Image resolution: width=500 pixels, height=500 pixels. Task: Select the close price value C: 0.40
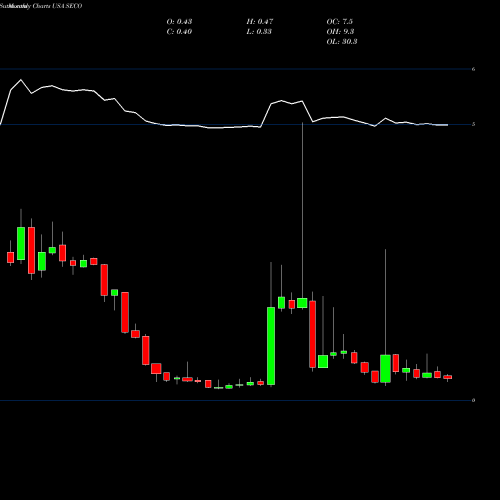(x=179, y=32)
